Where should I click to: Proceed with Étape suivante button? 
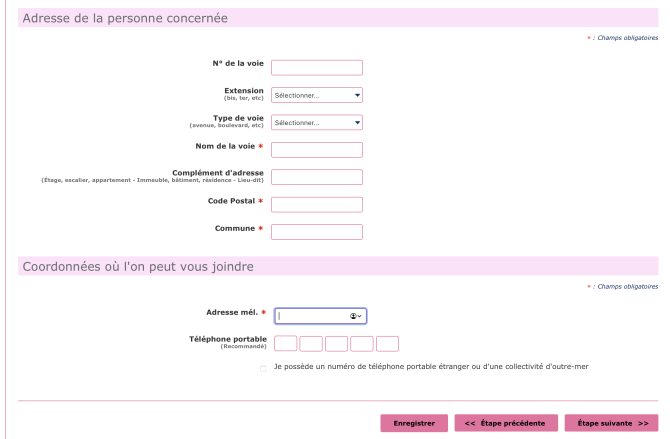coord(610,423)
